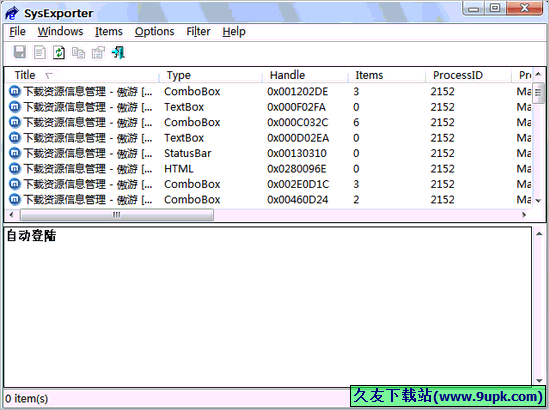This screenshot has height=410, width=549.
Task: Click the Save items toolbar icon
Action: [20, 53]
